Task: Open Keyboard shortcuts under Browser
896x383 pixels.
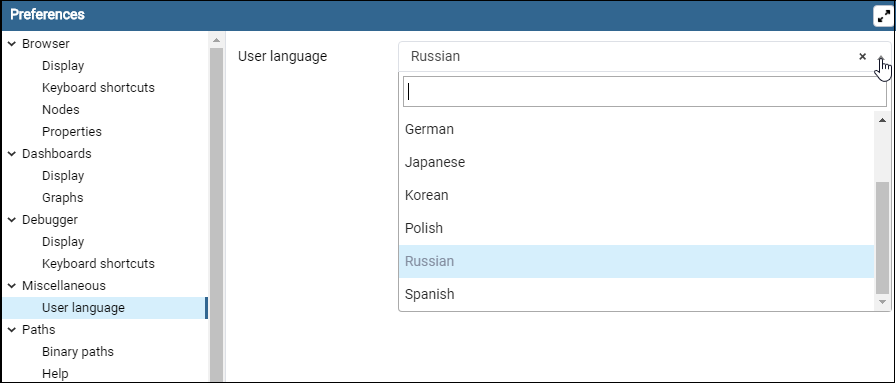Action: click(x=98, y=87)
